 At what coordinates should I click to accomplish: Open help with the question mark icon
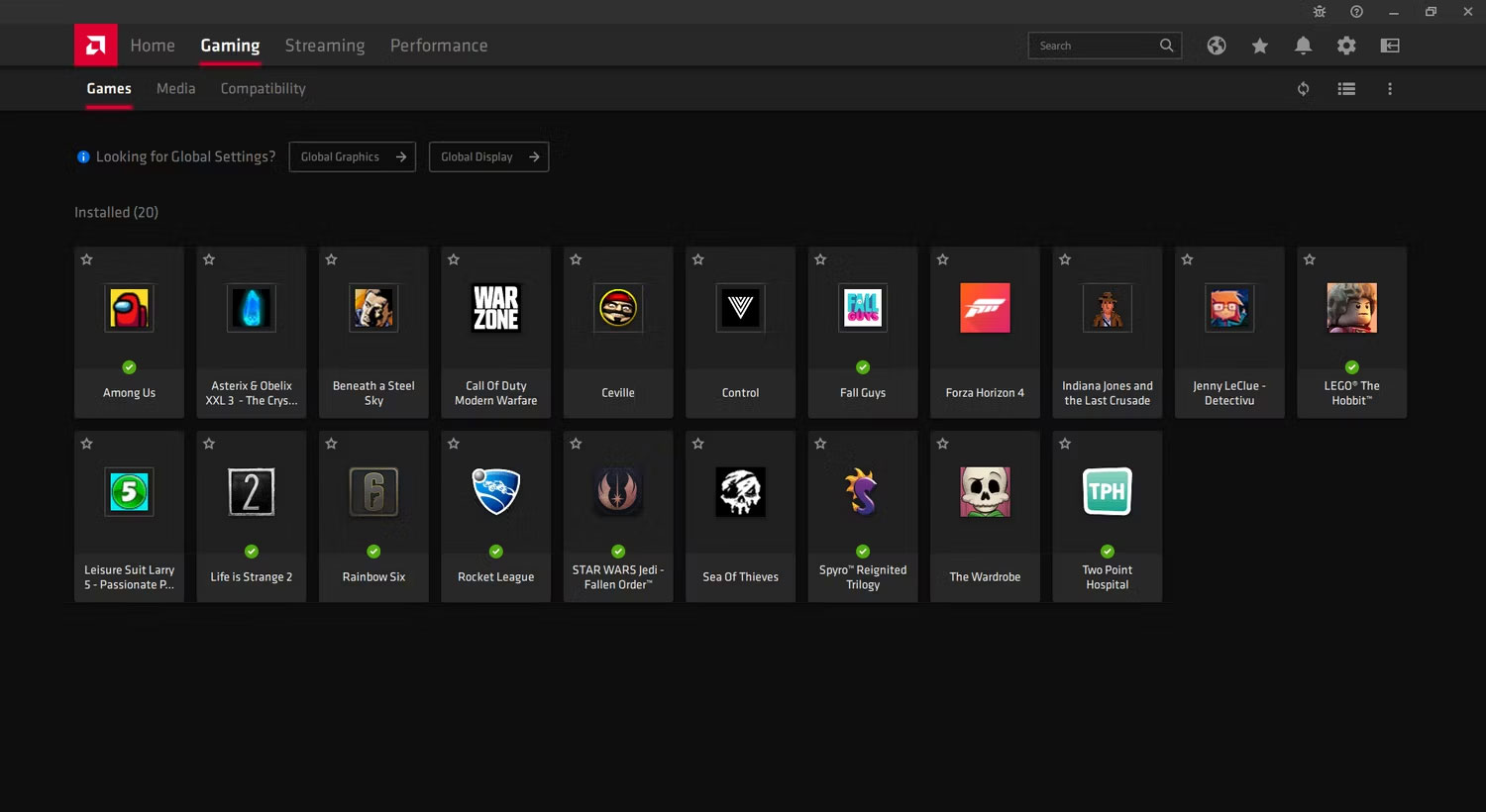1356,12
